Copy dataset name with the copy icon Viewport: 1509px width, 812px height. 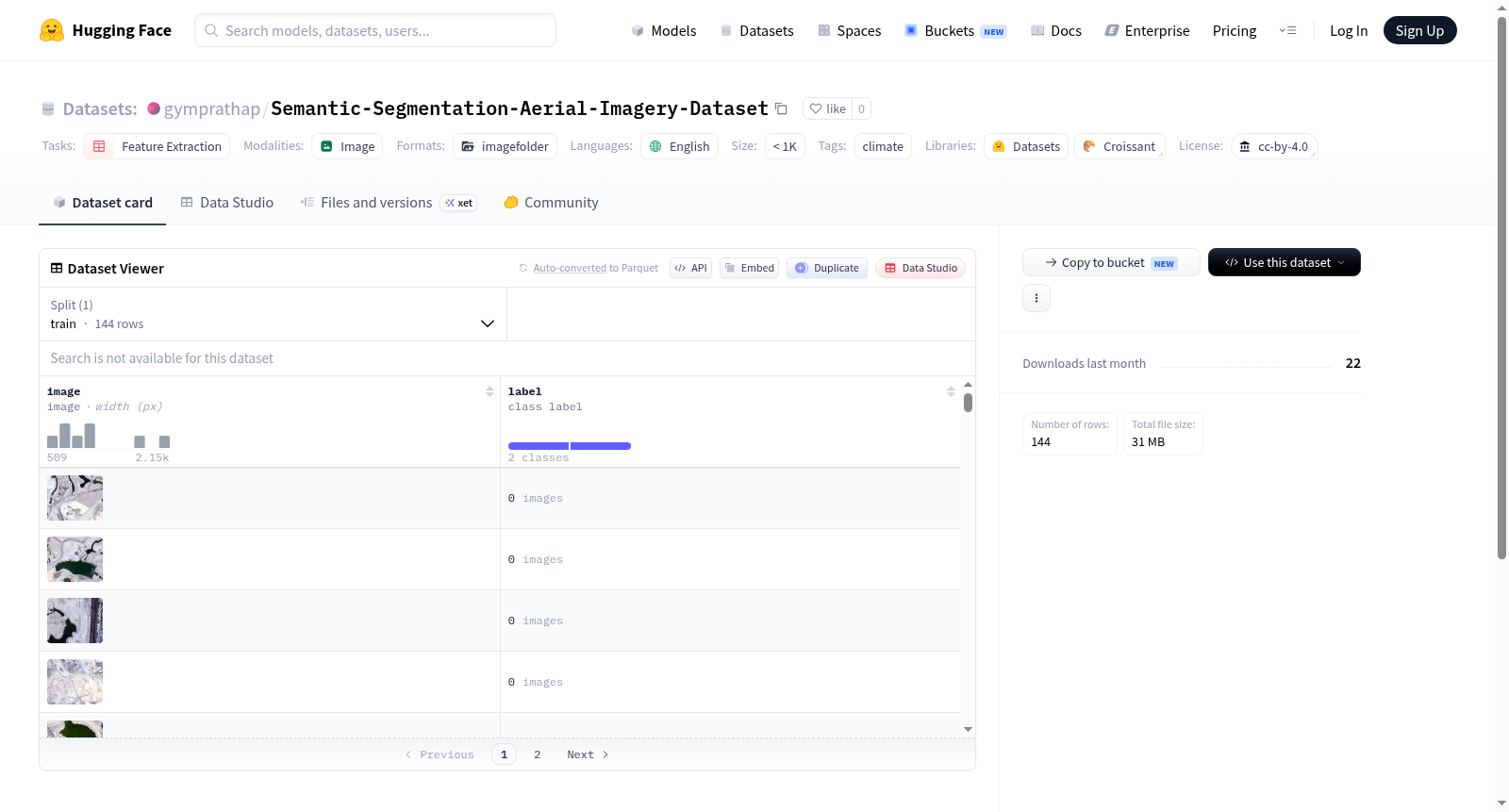click(781, 108)
